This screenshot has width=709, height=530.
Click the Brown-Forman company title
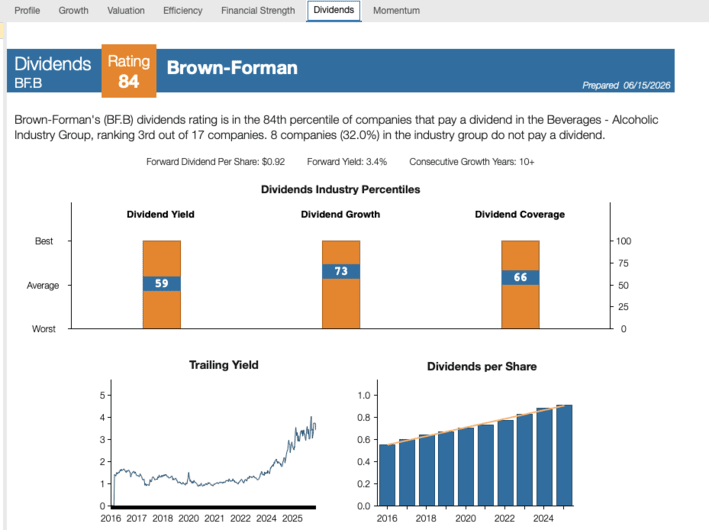click(232, 68)
